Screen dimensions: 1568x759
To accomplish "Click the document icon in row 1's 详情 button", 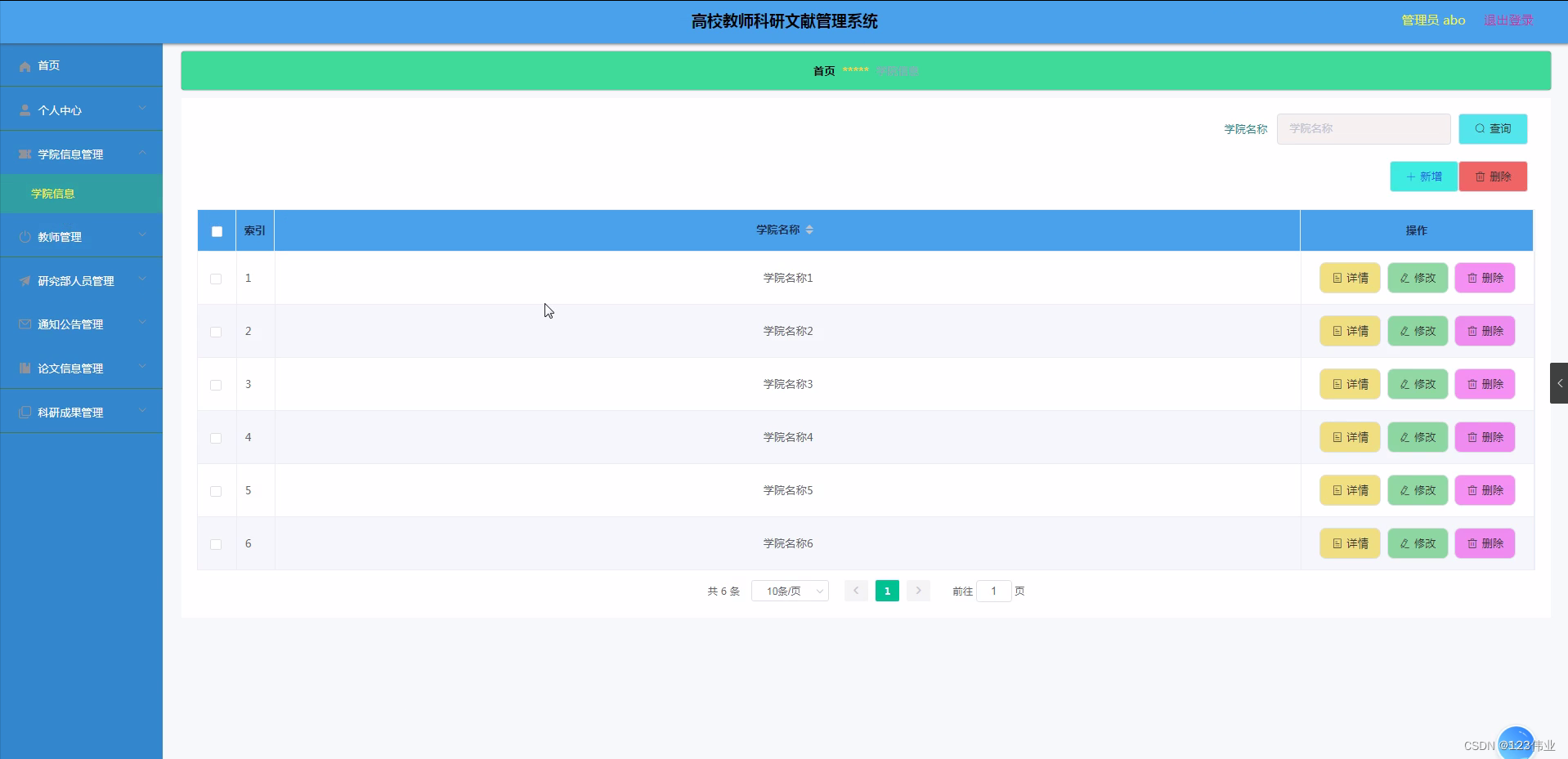I will click(x=1338, y=278).
